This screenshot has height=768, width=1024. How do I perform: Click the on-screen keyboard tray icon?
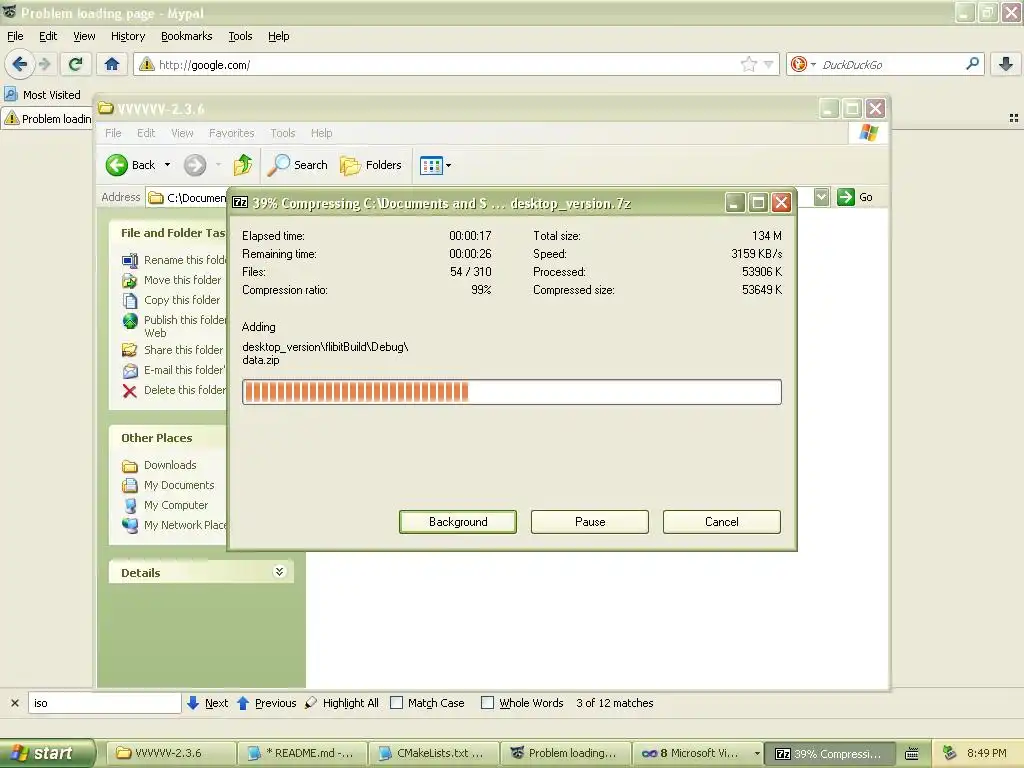point(912,753)
